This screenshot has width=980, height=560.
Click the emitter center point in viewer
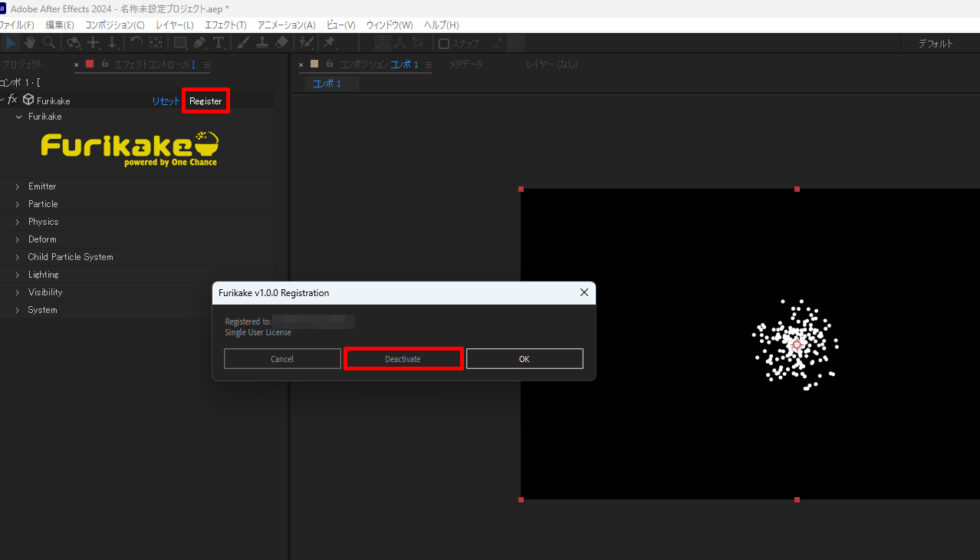[x=797, y=344]
